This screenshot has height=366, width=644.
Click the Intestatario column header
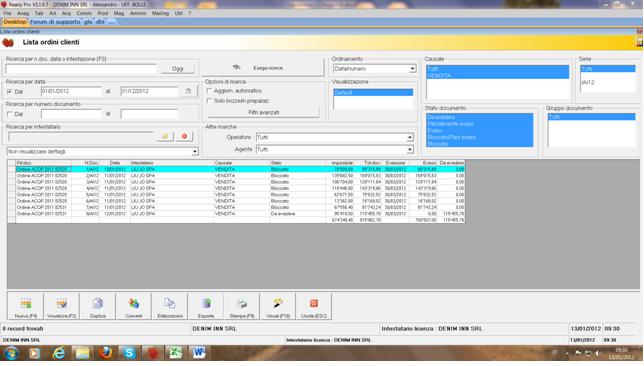click(x=172, y=163)
